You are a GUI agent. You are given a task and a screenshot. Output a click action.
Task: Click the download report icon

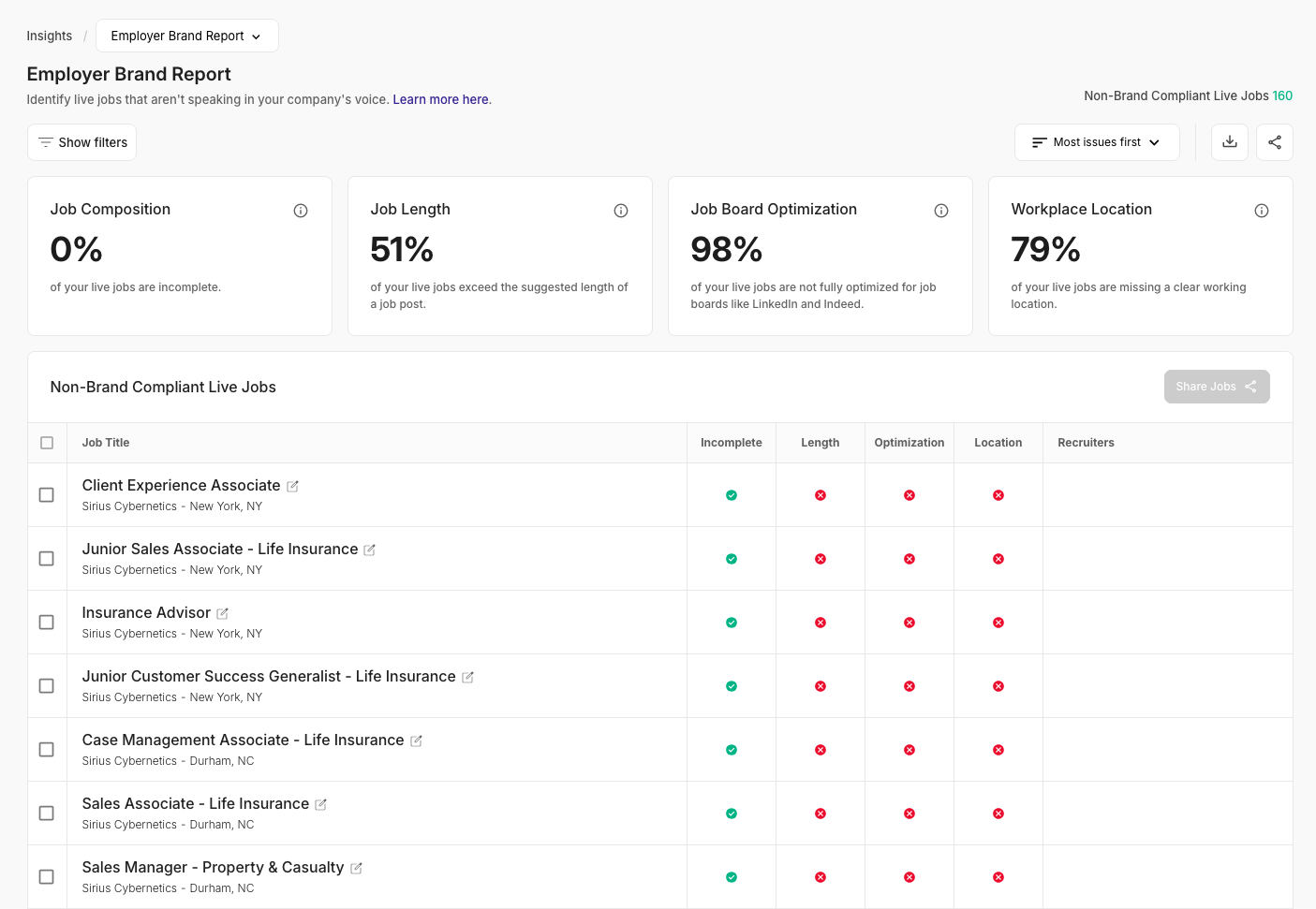tap(1229, 142)
